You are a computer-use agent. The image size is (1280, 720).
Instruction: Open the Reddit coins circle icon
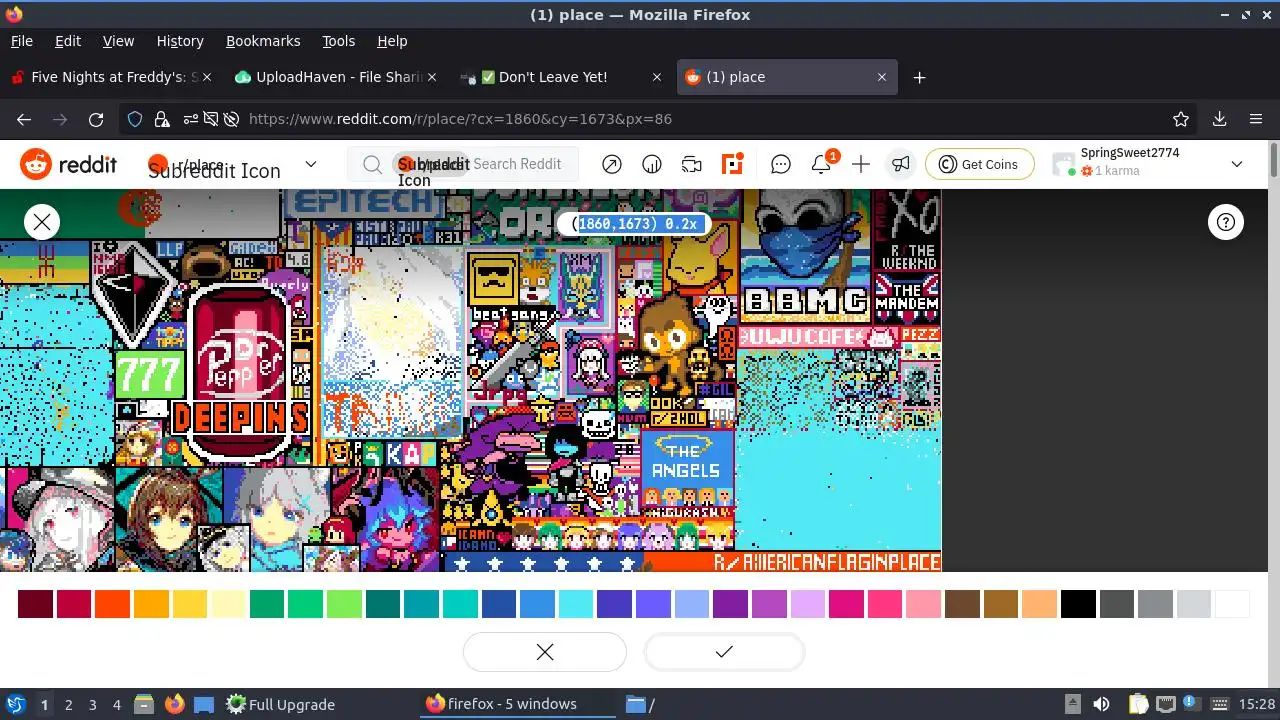(x=652, y=164)
